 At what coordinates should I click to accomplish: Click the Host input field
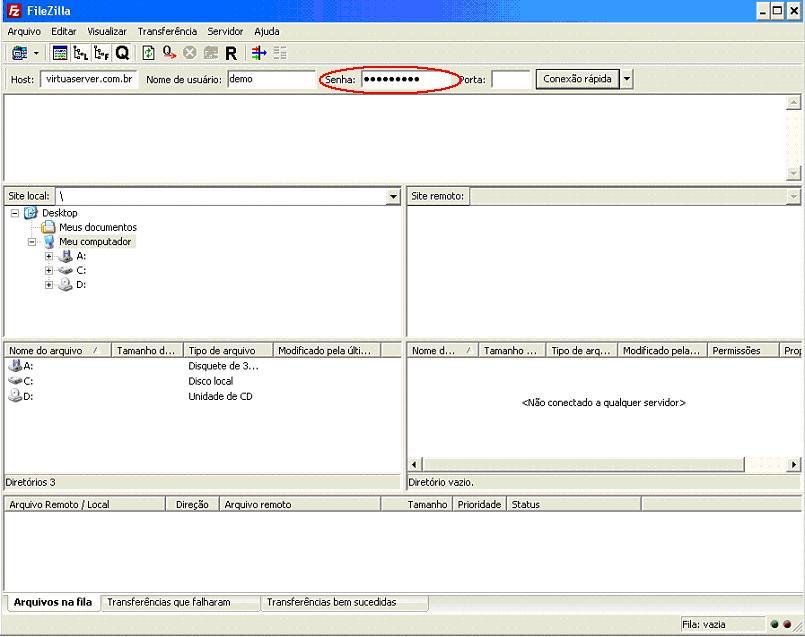89,79
